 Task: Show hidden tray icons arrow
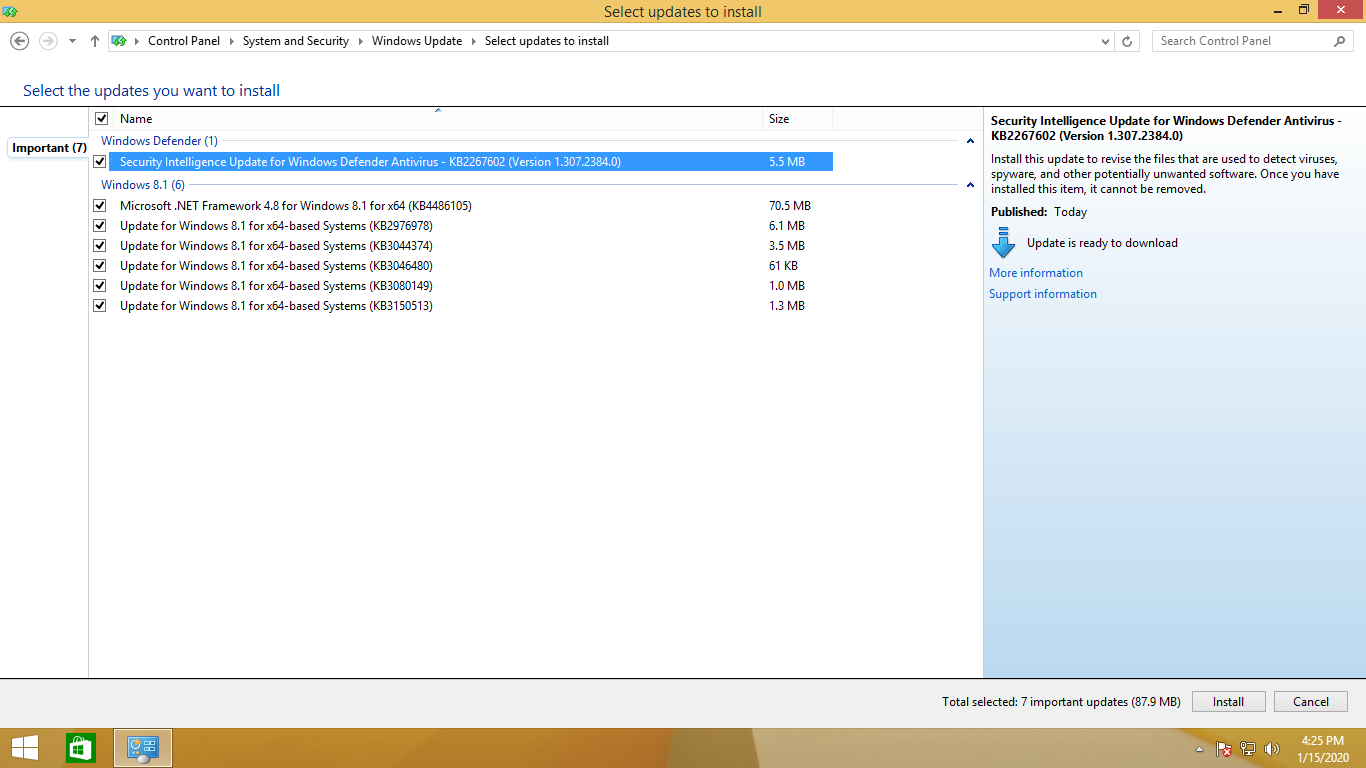coord(1199,749)
